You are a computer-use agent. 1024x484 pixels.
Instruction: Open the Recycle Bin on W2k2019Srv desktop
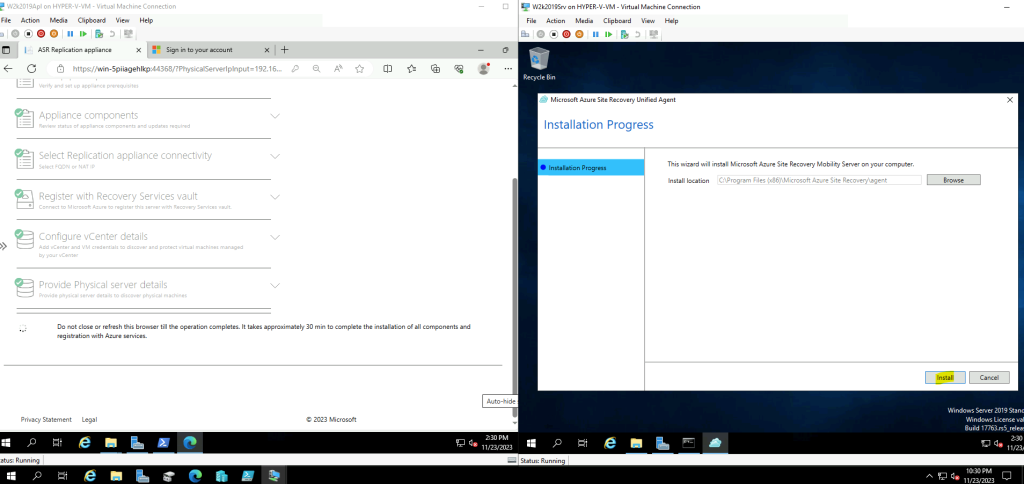tap(539, 65)
